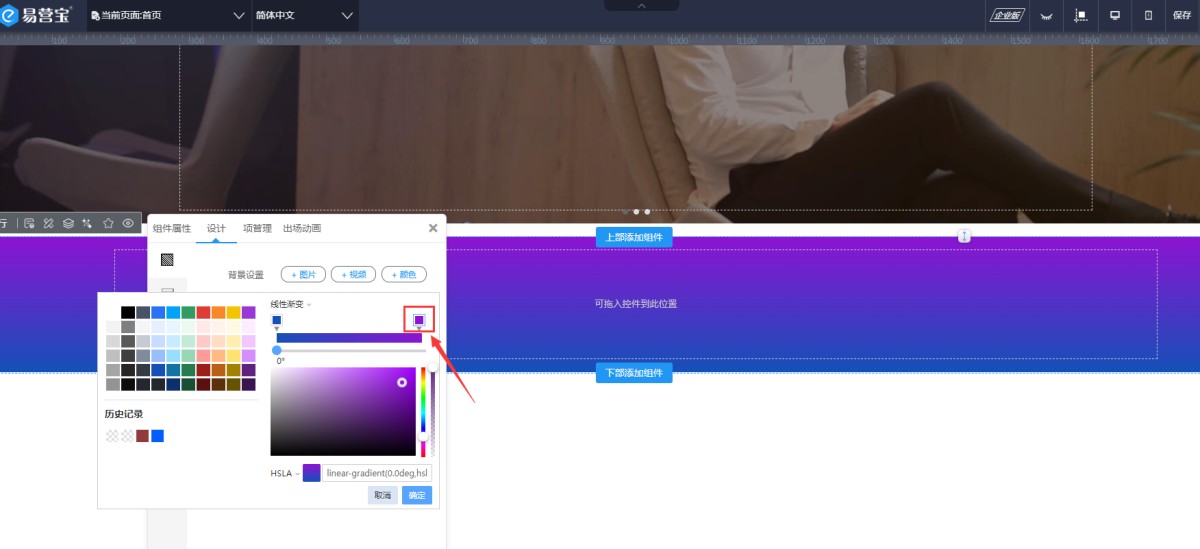
Task: Click the ruler guides icon in top bar
Action: point(1081,16)
